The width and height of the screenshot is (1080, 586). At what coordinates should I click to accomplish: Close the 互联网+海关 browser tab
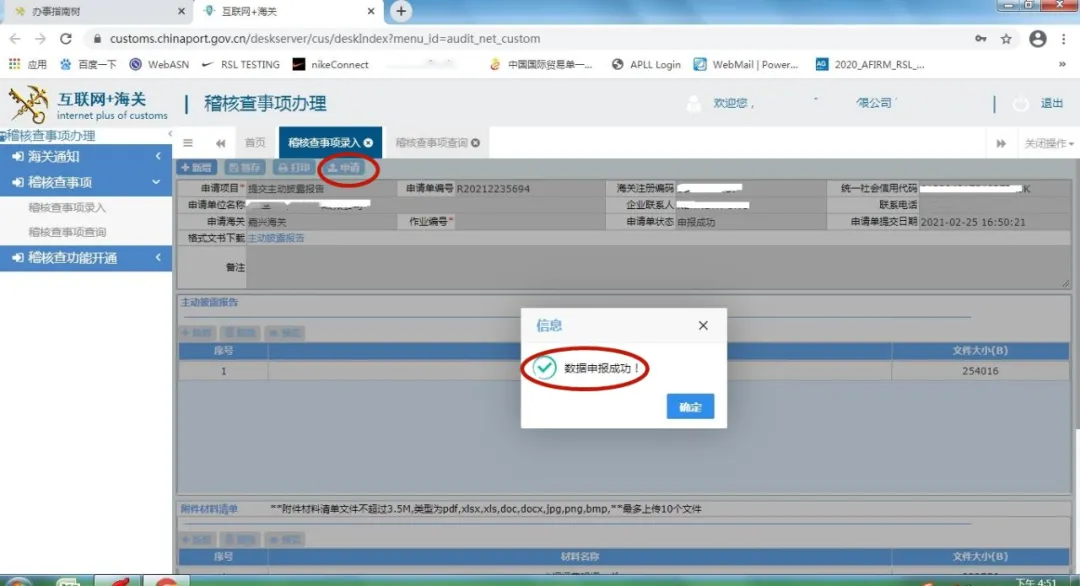pos(371,11)
